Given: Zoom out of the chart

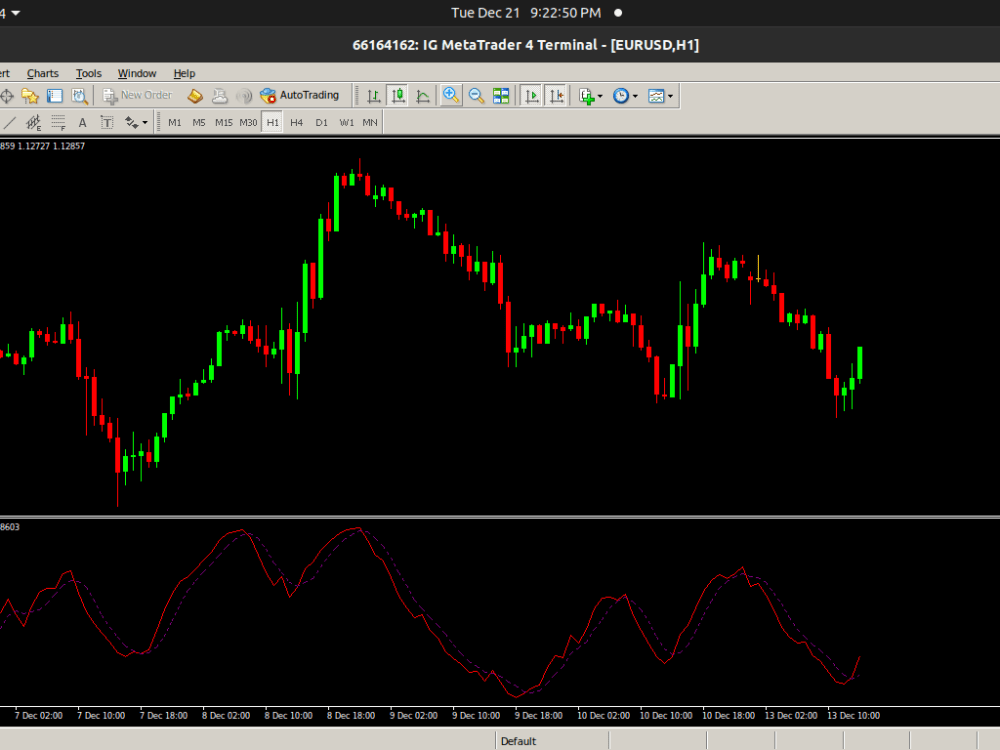Looking at the screenshot, I should [x=476, y=96].
